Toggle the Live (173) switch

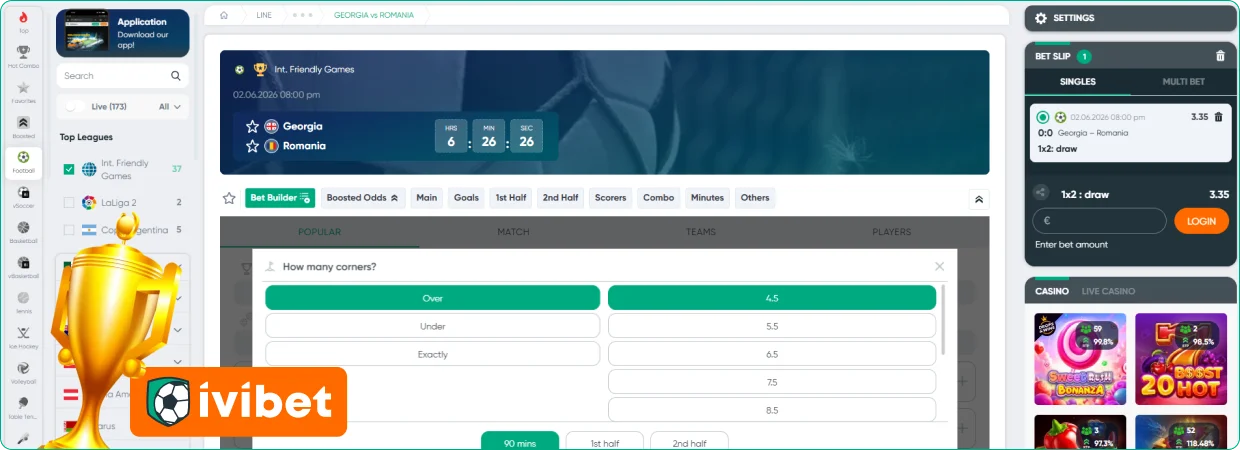tap(72, 106)
